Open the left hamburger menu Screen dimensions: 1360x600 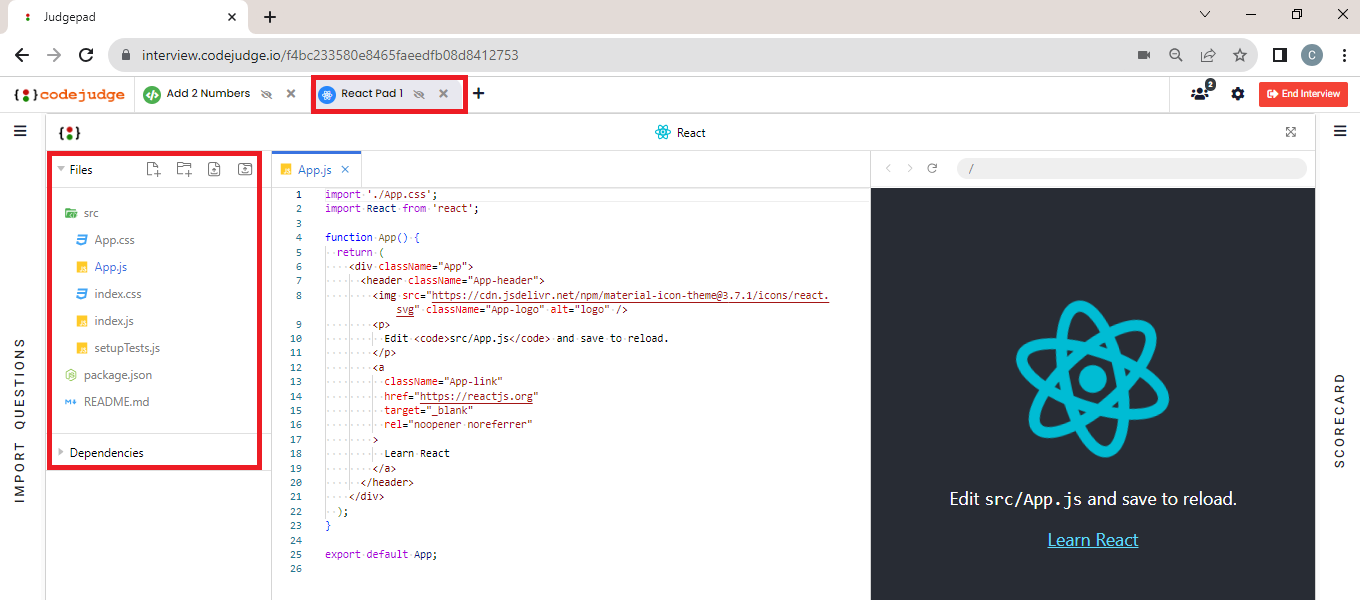tap(18, 131)
